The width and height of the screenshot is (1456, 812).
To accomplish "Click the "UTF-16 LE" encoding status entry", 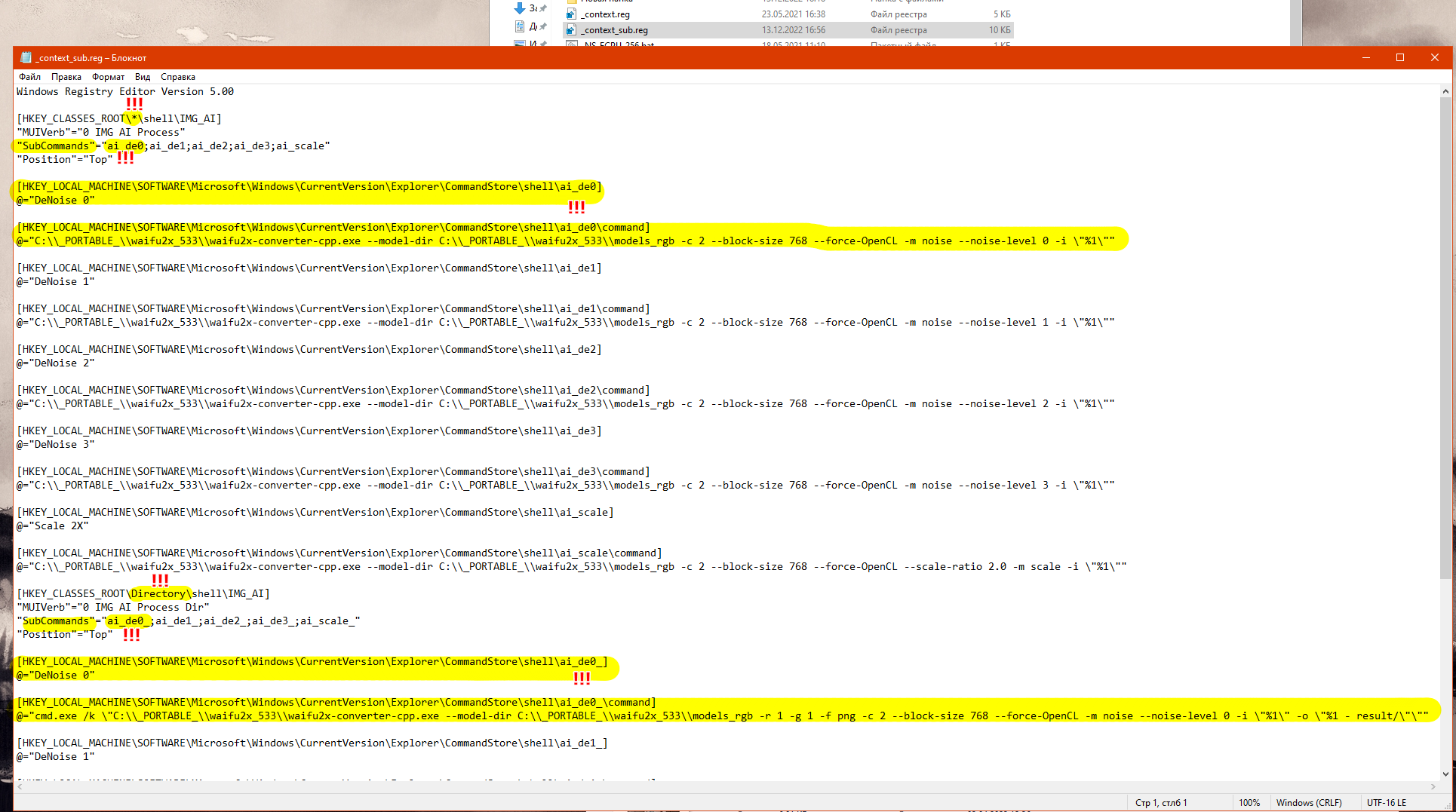I will tap(1387, 803).
